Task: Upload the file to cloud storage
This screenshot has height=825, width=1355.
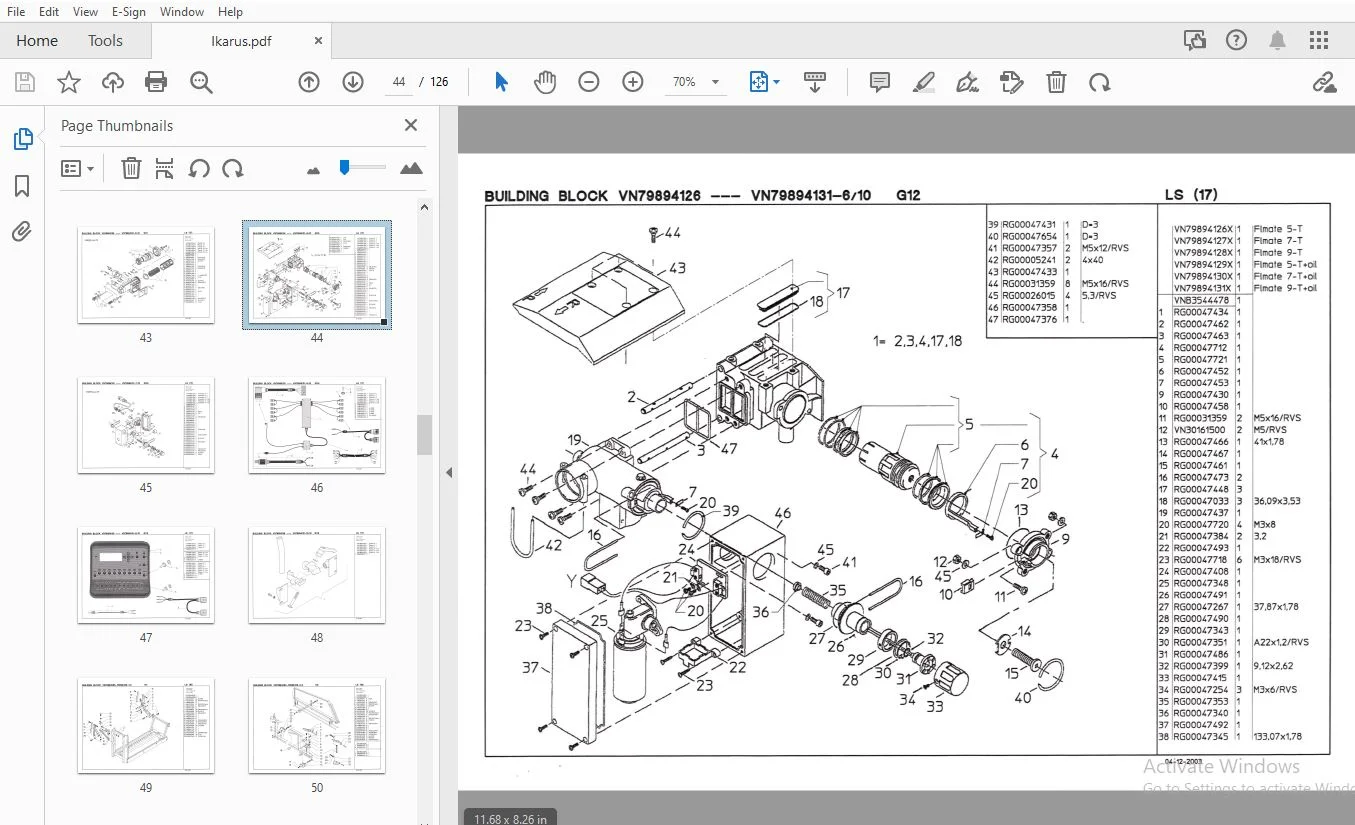Action: coord(112,82)
